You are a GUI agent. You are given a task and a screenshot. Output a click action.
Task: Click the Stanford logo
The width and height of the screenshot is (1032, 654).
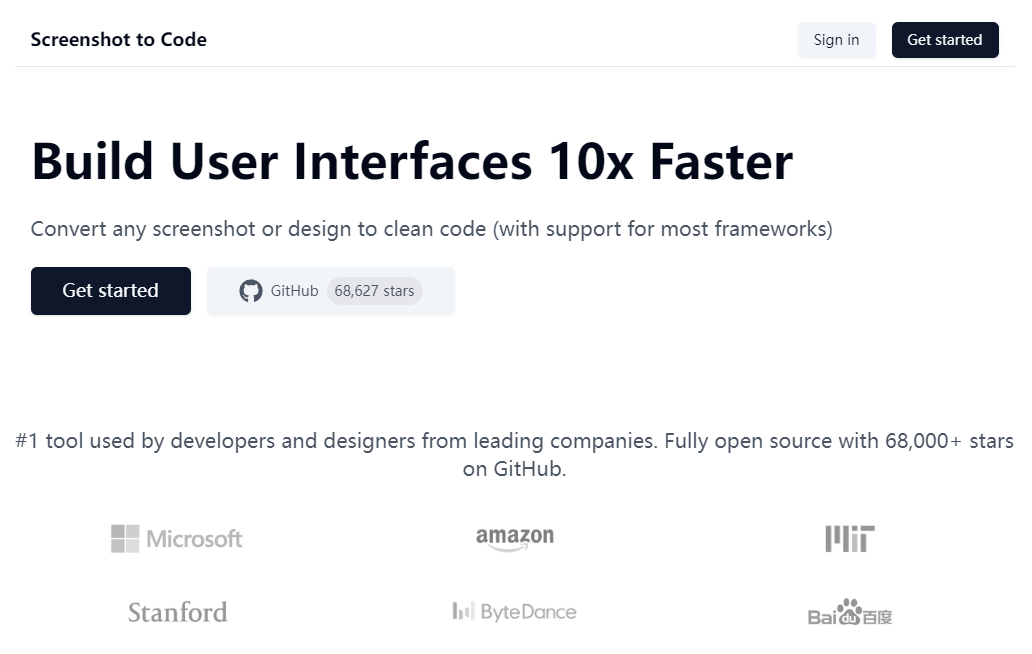coord(178,612)
